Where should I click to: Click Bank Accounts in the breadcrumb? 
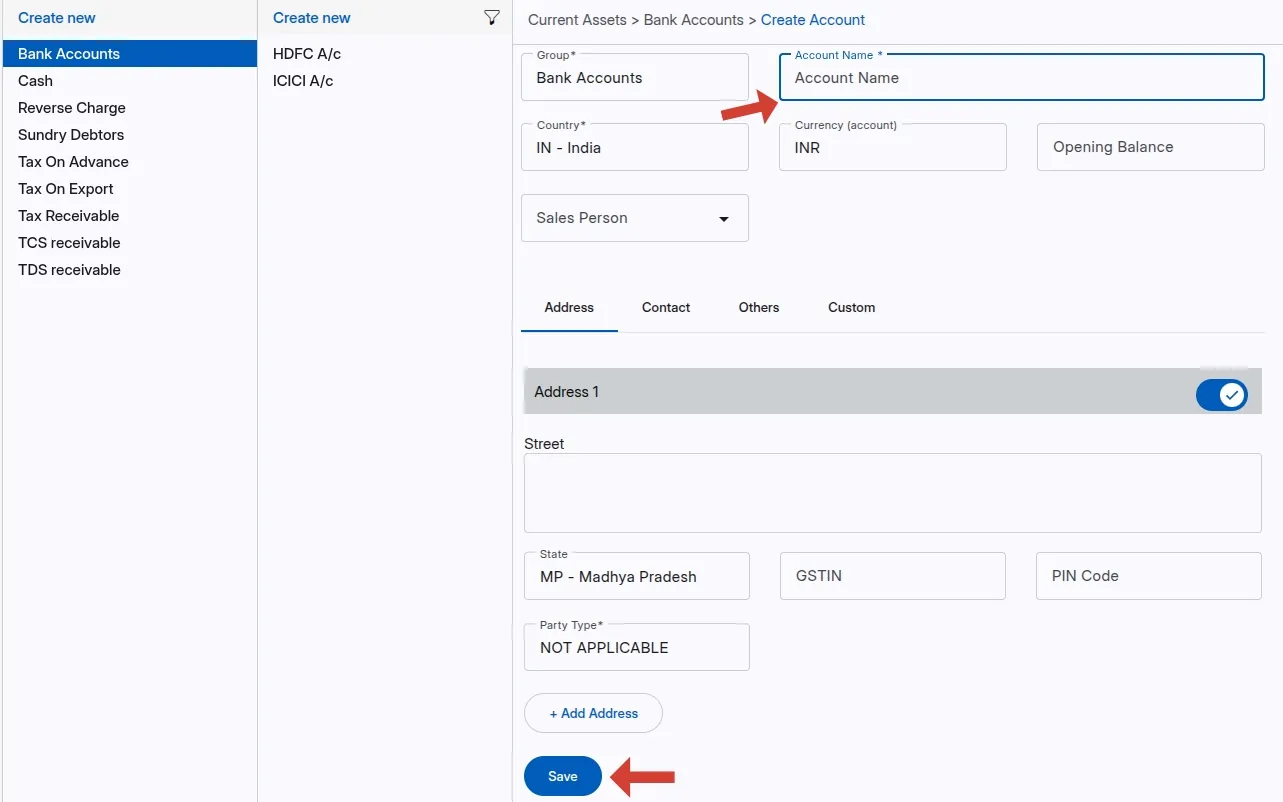[x=694, y=20]
